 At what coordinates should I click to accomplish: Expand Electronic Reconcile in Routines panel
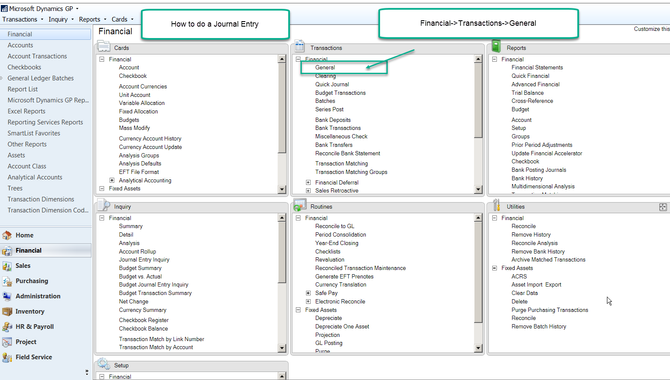[308, 301]
